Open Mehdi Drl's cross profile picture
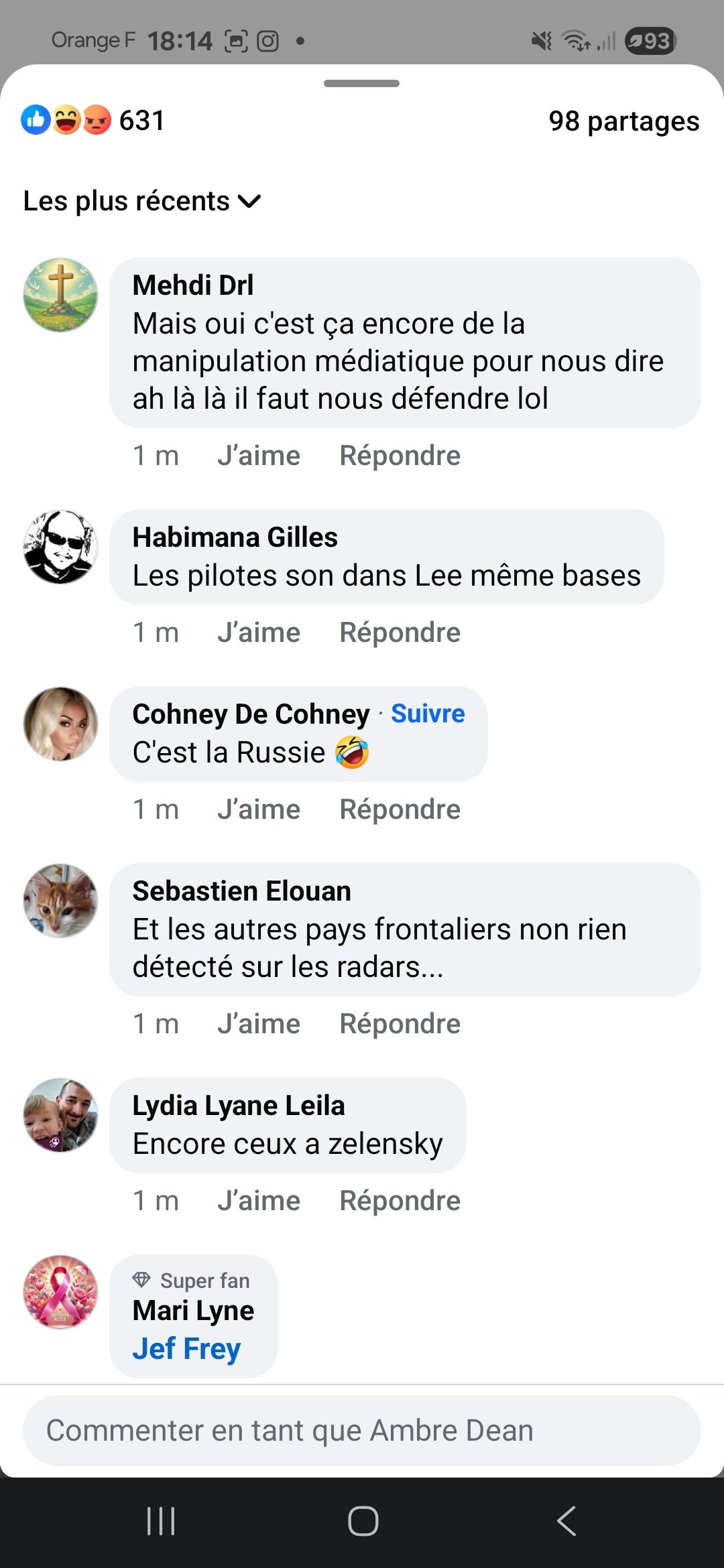 tap(60, 295)
